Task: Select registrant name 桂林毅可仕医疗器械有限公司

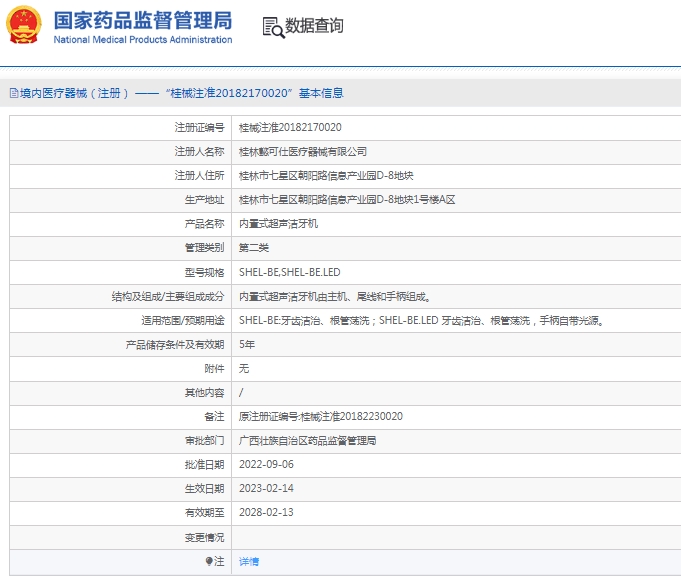Action: click(303, 152)
